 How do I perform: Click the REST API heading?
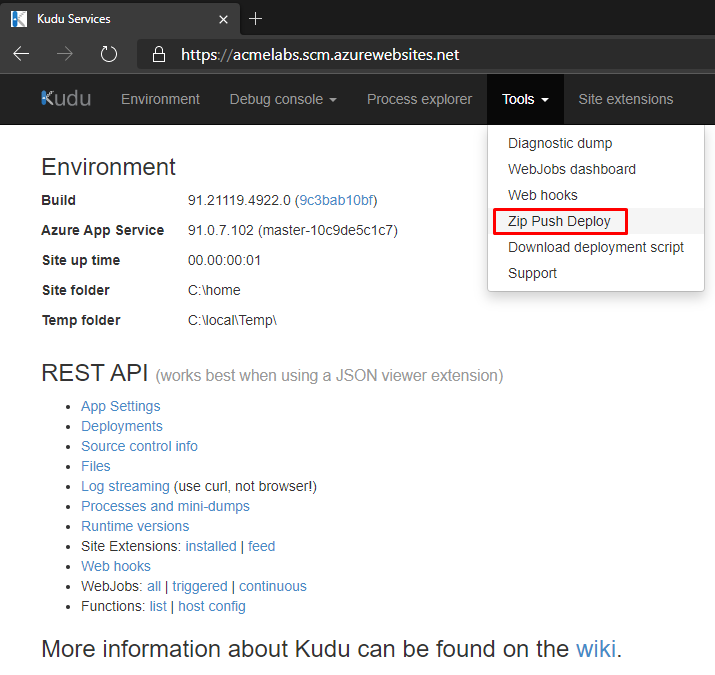pyautogui.click(x=95, y=373)
